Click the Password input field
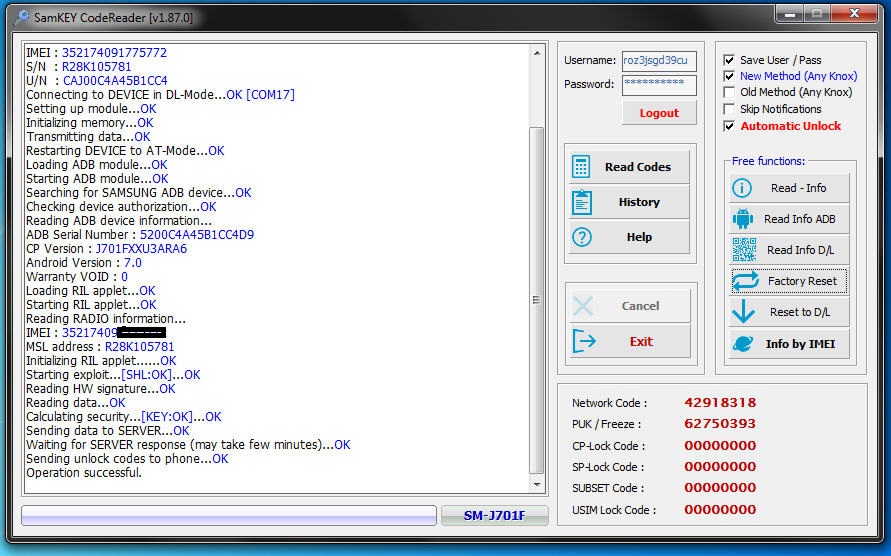 [659, 85]
